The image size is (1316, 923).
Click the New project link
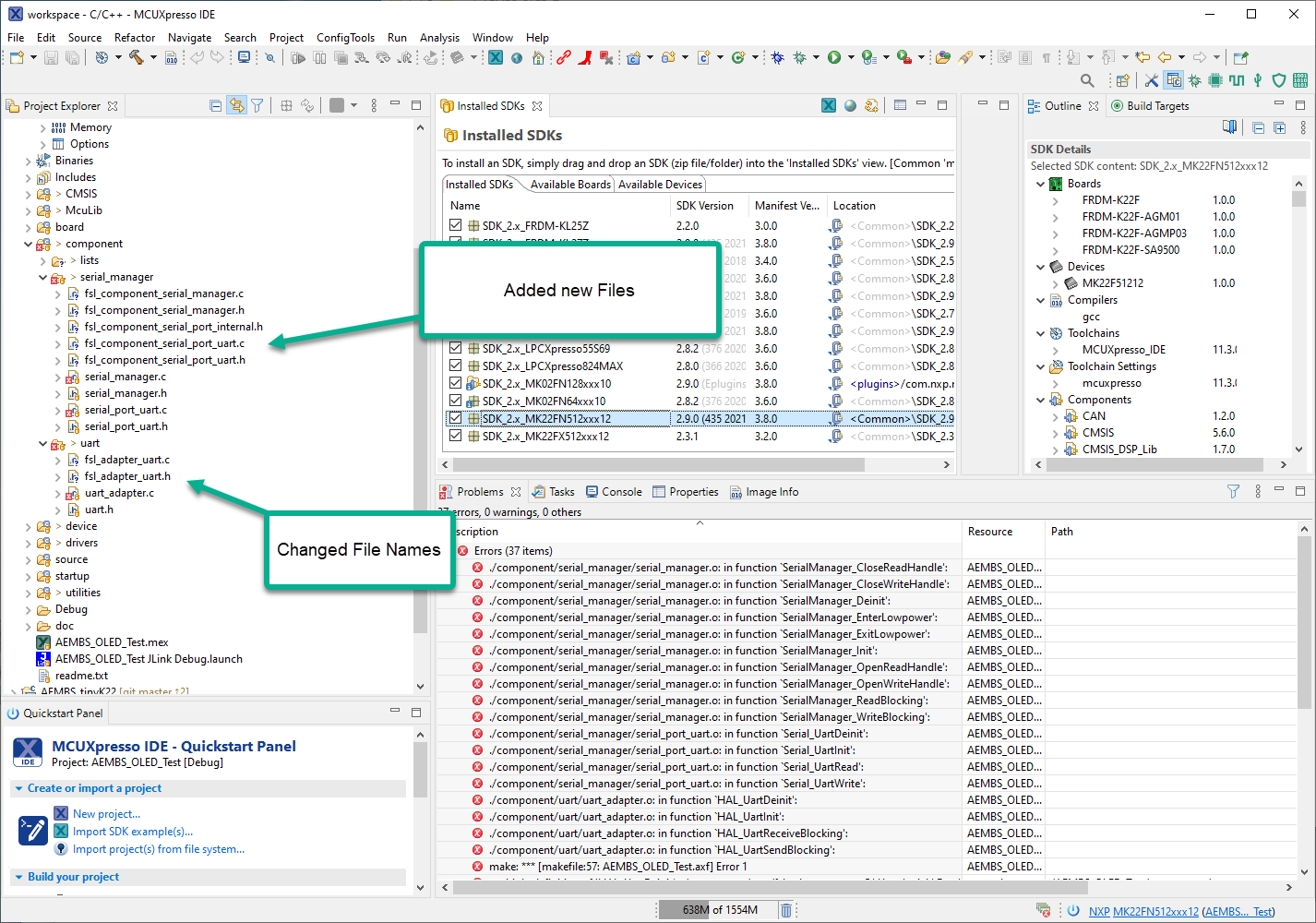coord(106,814)
